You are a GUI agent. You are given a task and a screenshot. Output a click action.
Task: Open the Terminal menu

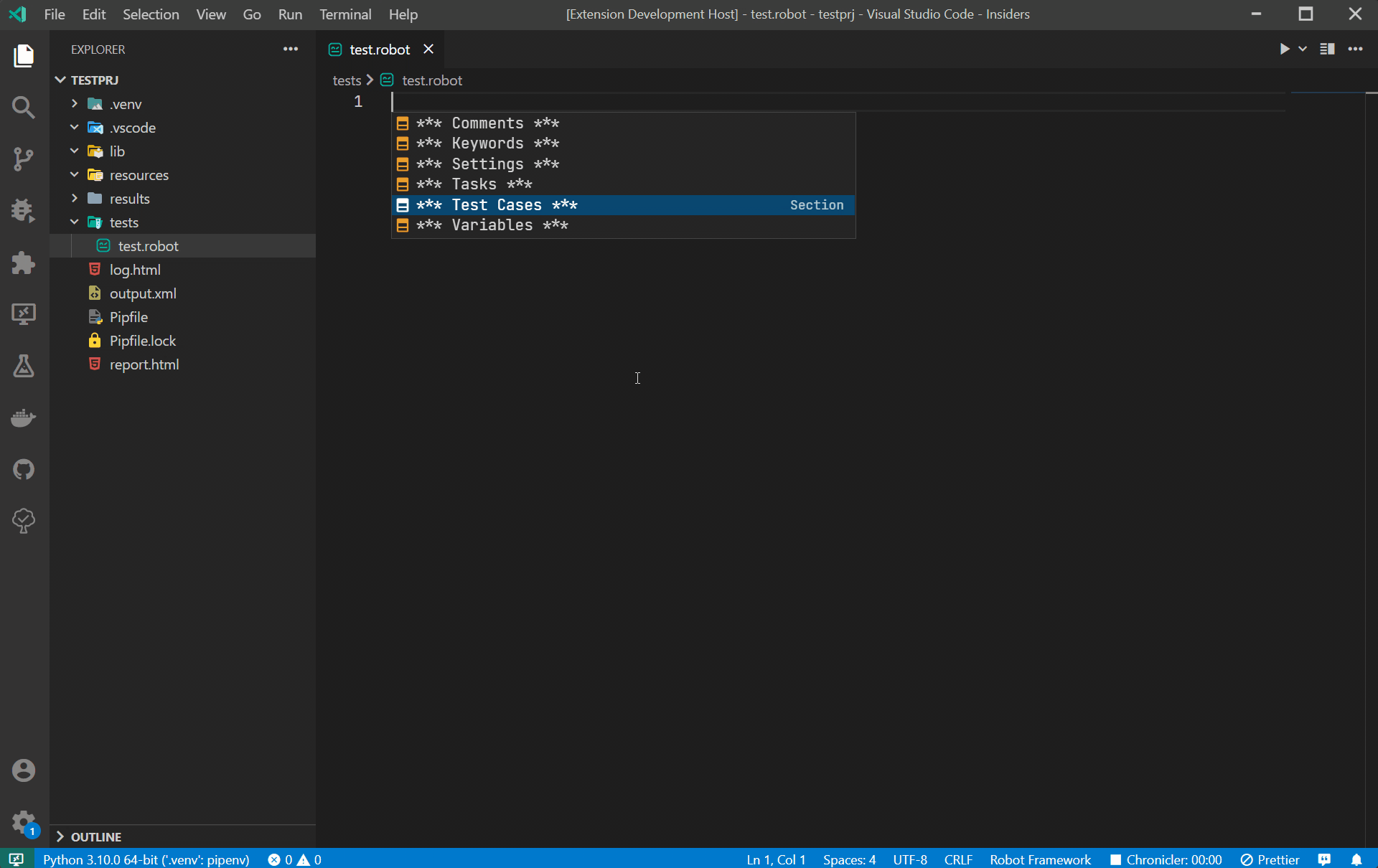(x=345, y=14)
